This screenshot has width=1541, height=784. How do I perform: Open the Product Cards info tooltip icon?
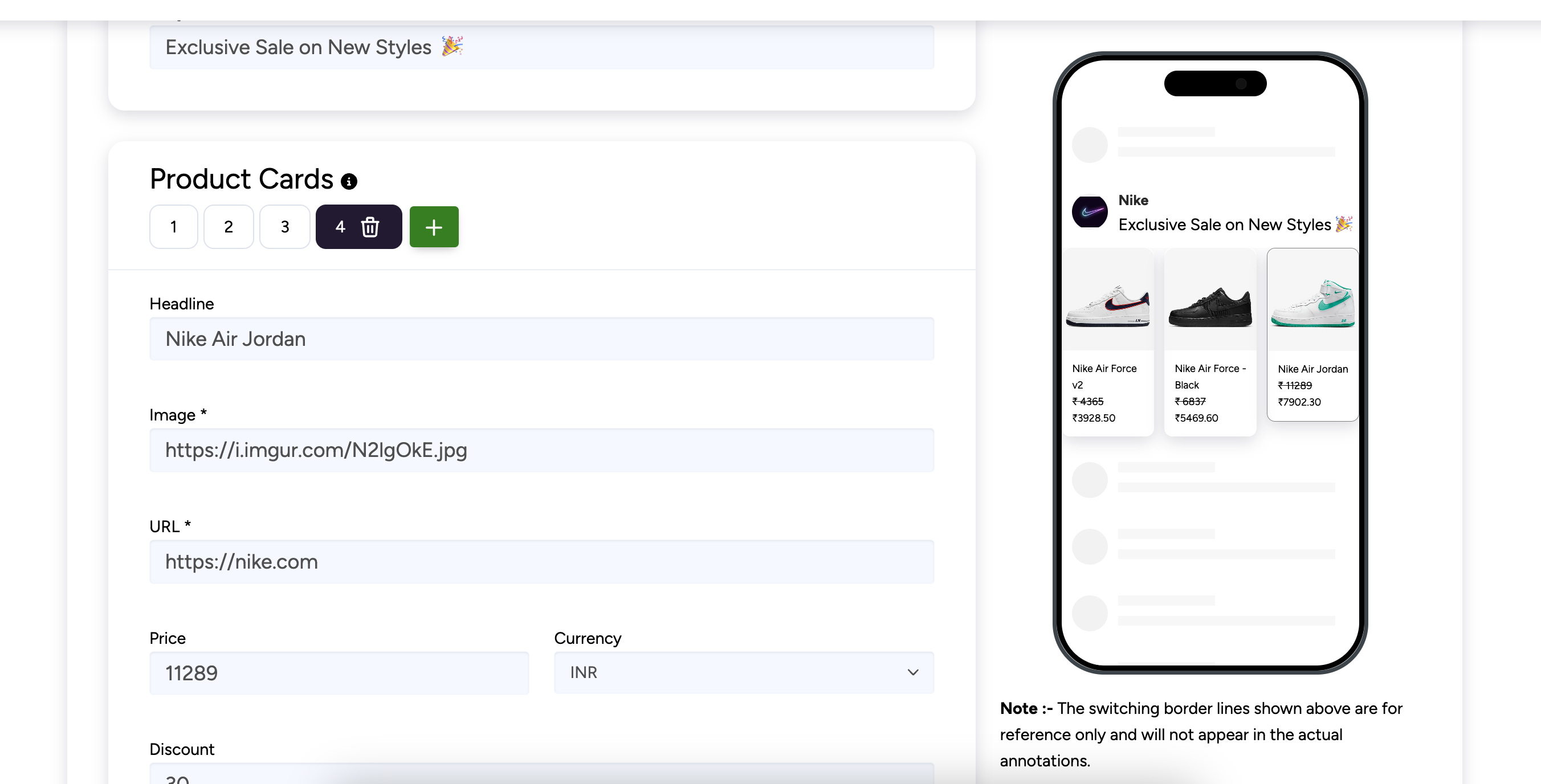tap(349, 181)
